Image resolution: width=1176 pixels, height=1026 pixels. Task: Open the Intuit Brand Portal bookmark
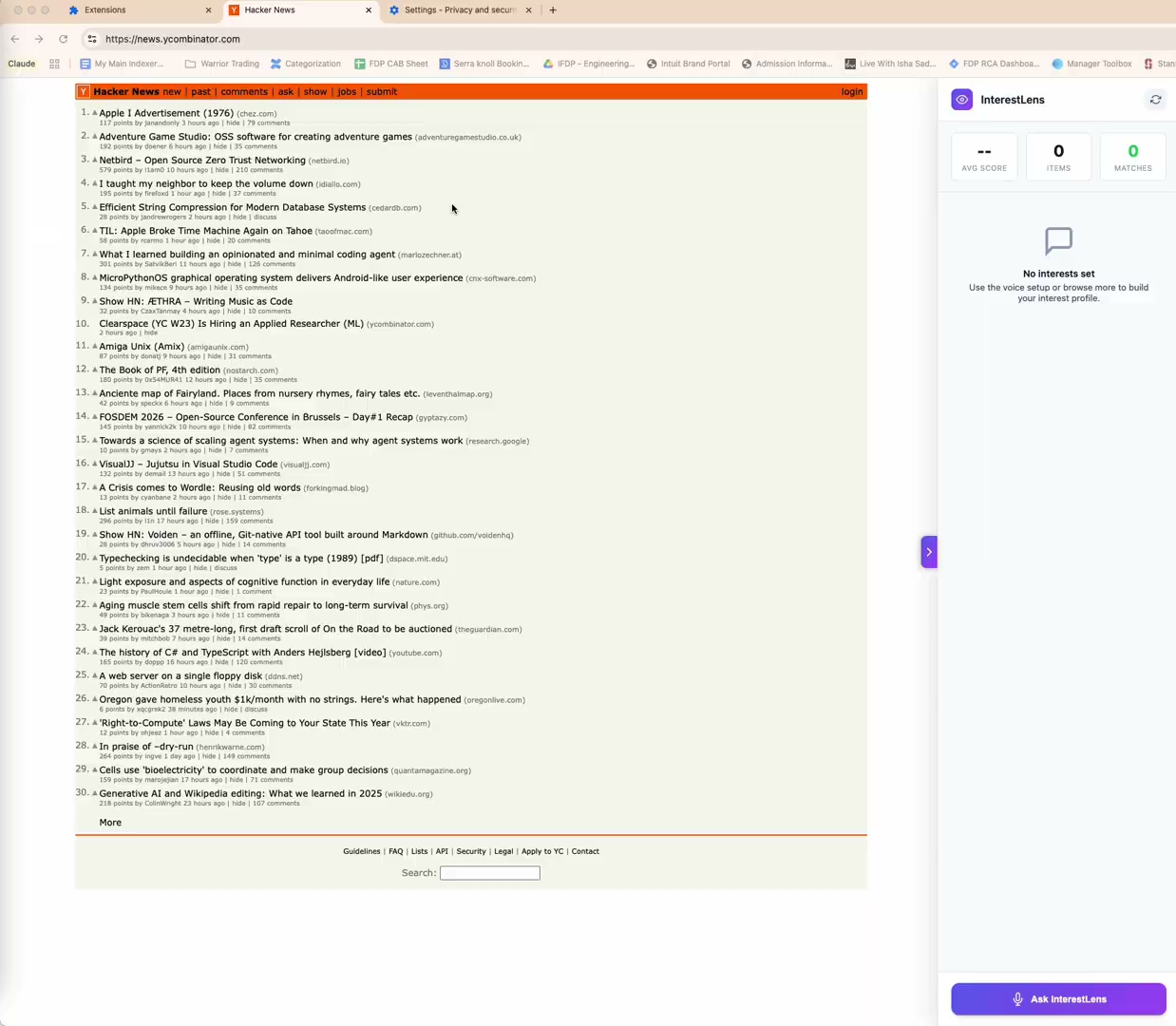pyautogui.click(x=688, y=64)
